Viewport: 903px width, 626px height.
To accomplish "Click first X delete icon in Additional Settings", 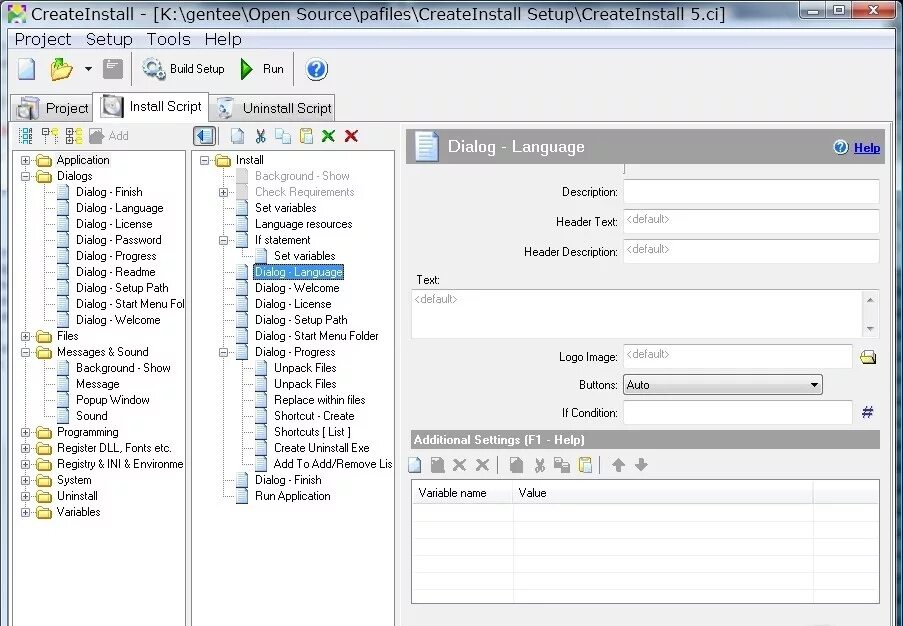I will coord(459,465).
